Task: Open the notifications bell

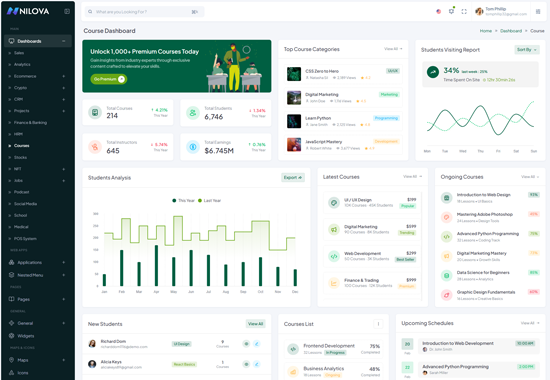Action: point(451,12)
